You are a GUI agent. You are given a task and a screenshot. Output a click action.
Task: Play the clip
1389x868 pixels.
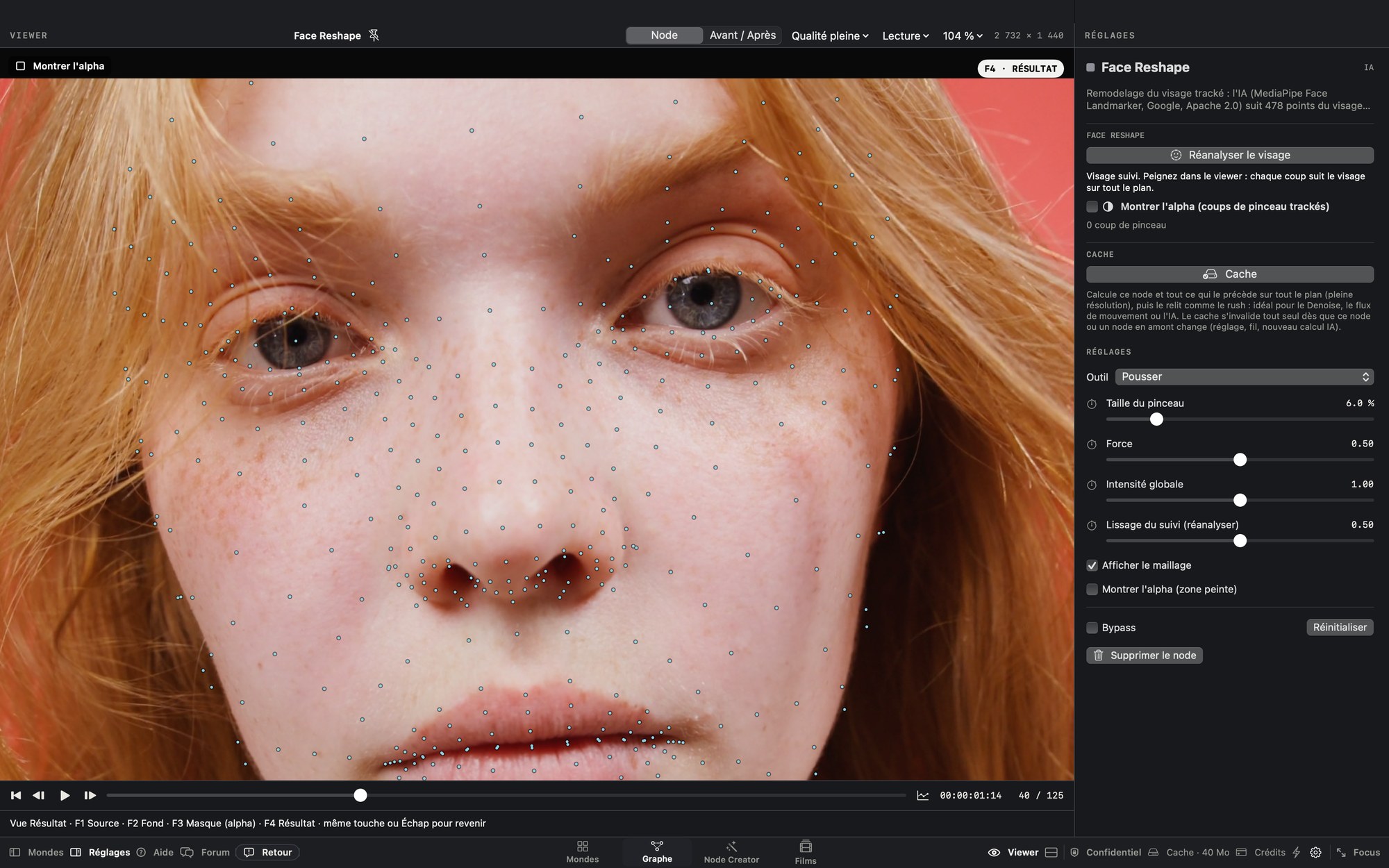(65, 795)
